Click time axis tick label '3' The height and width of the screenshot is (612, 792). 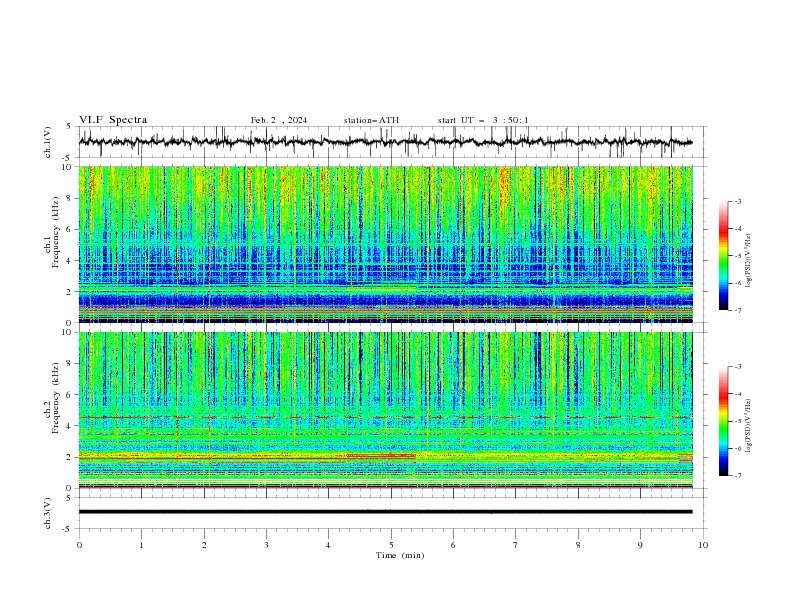pyautogui.click(x=266, y=545)
